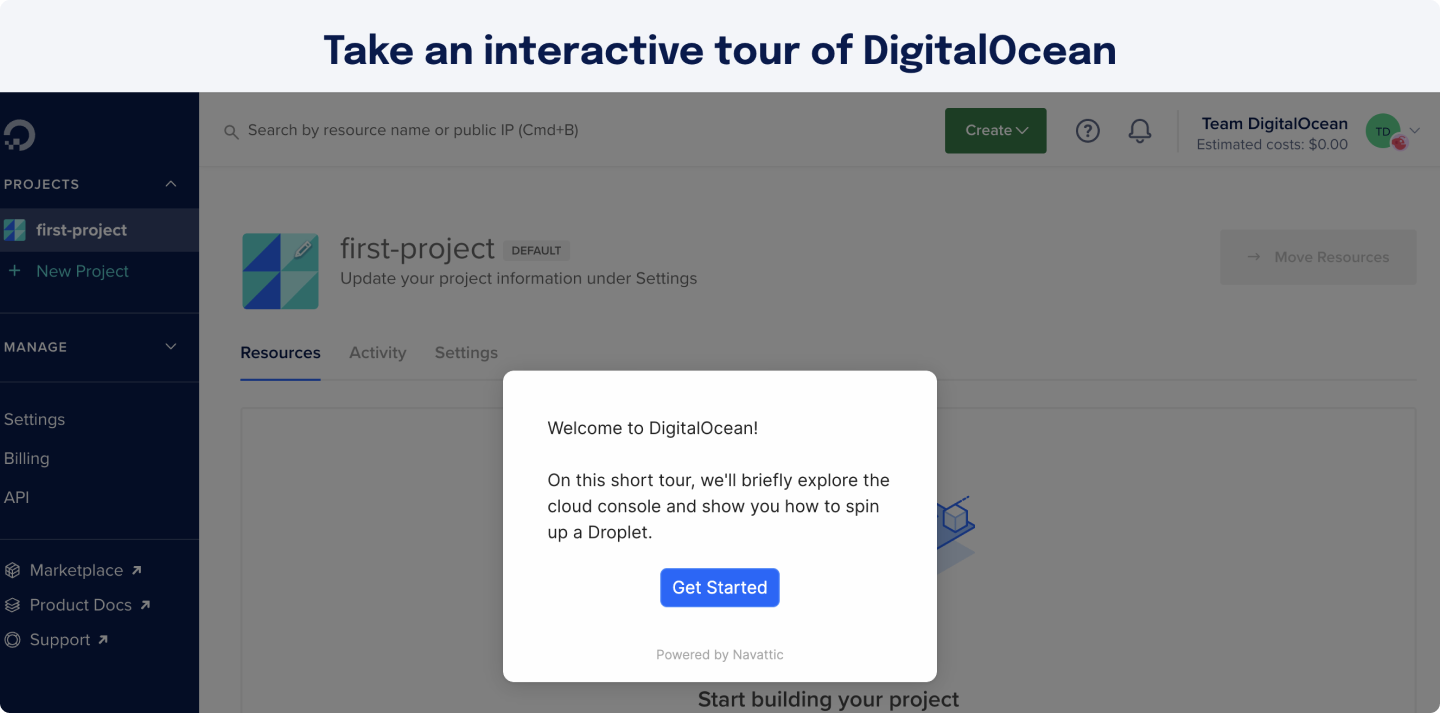Click New Project in sidebar

point(82,271)
